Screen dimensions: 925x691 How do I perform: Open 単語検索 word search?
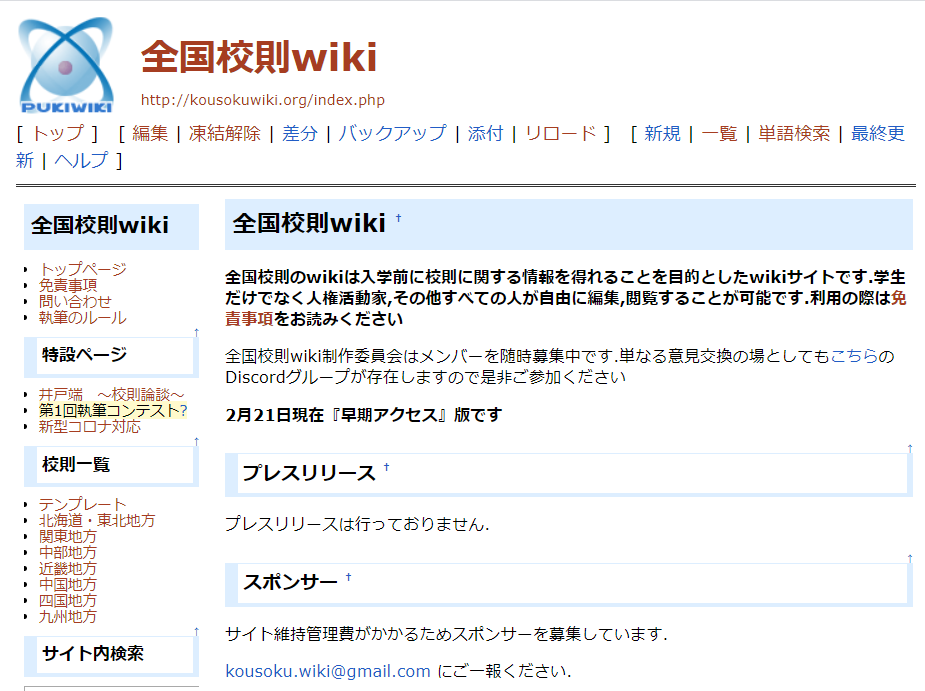coord(794,134)
